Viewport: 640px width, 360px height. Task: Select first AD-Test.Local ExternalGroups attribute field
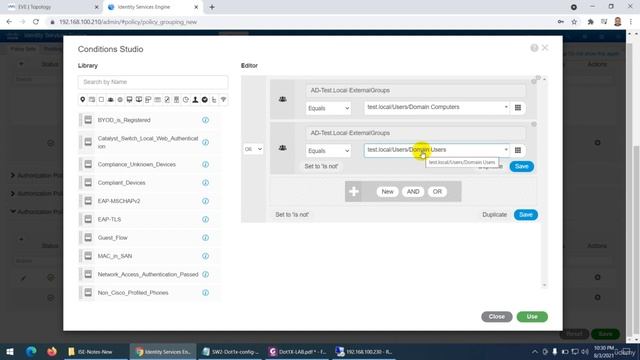tap(416, 90)
